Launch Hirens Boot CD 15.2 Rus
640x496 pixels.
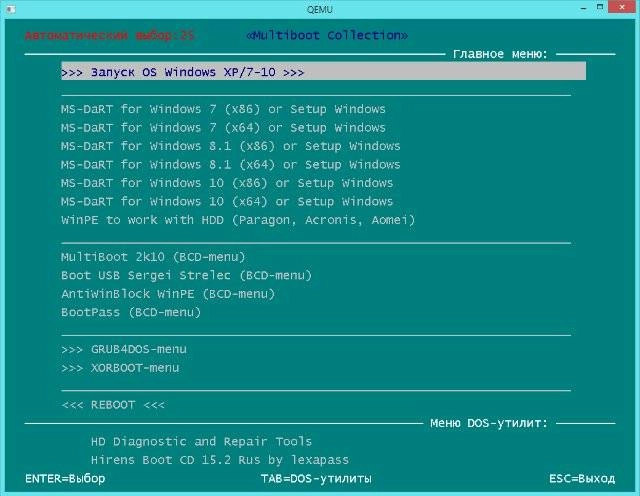tap(220, 460)
